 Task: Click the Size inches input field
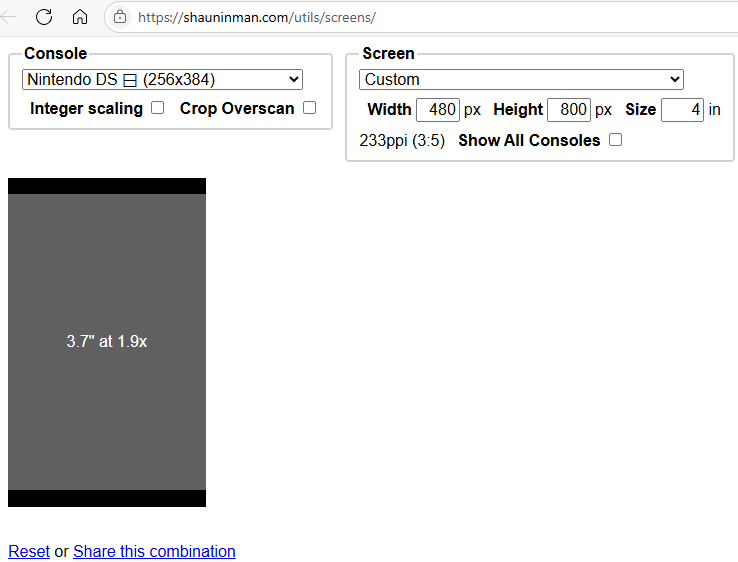pos(681,109)
